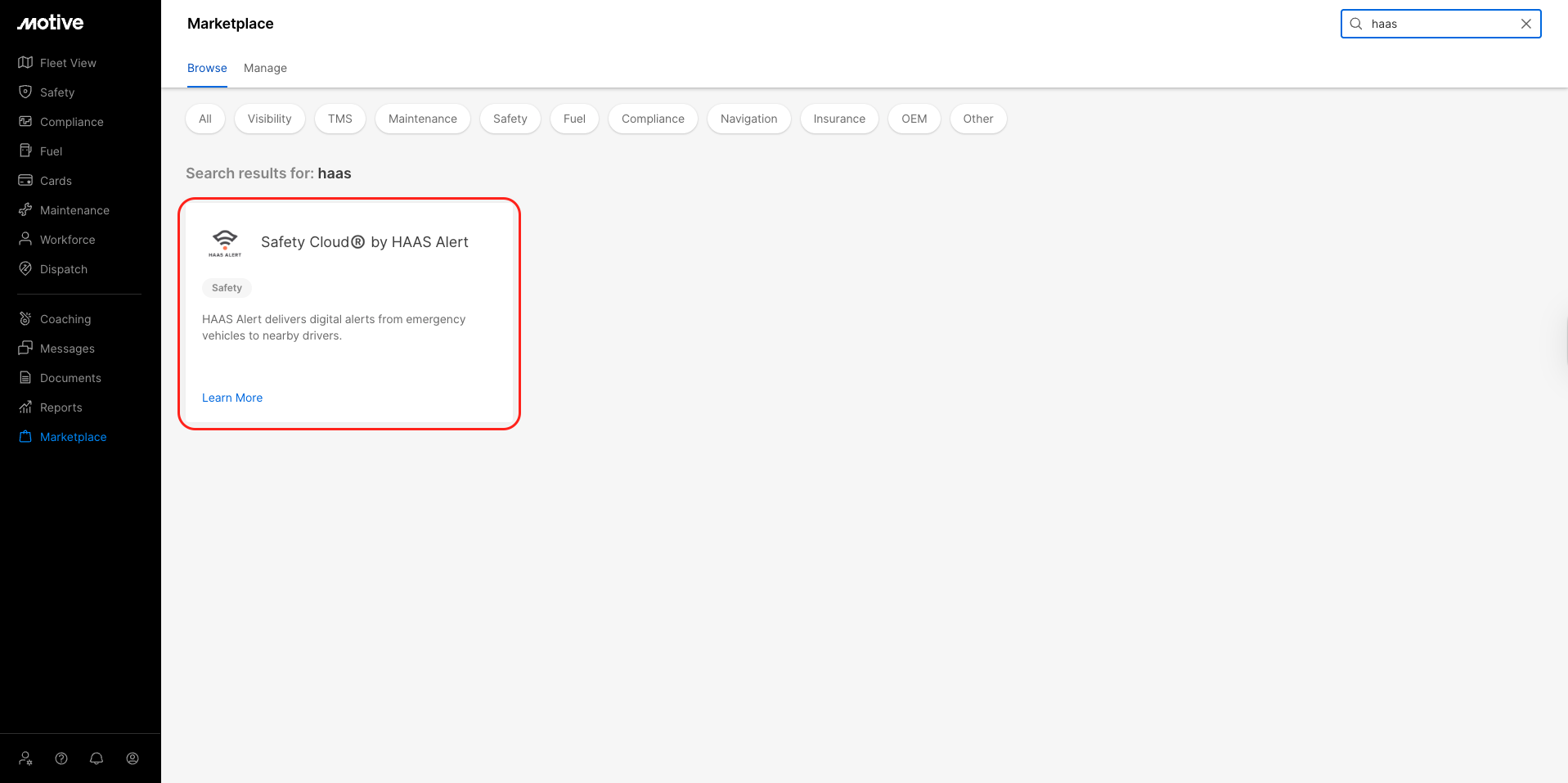Click the Dispatch icon

pos(25,268)
